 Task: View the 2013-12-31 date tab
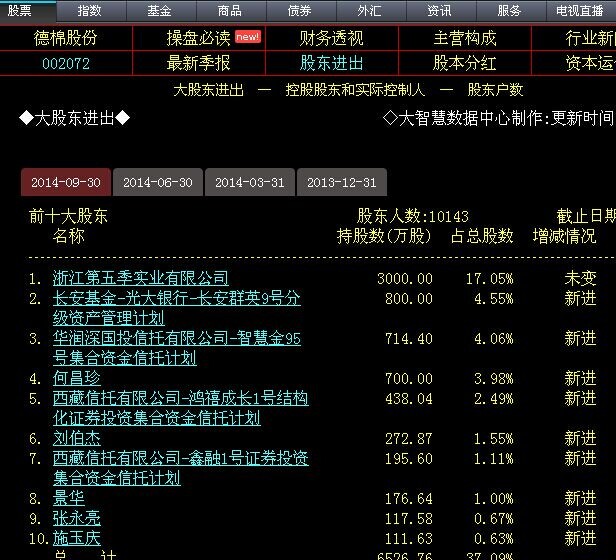[342, 183]
